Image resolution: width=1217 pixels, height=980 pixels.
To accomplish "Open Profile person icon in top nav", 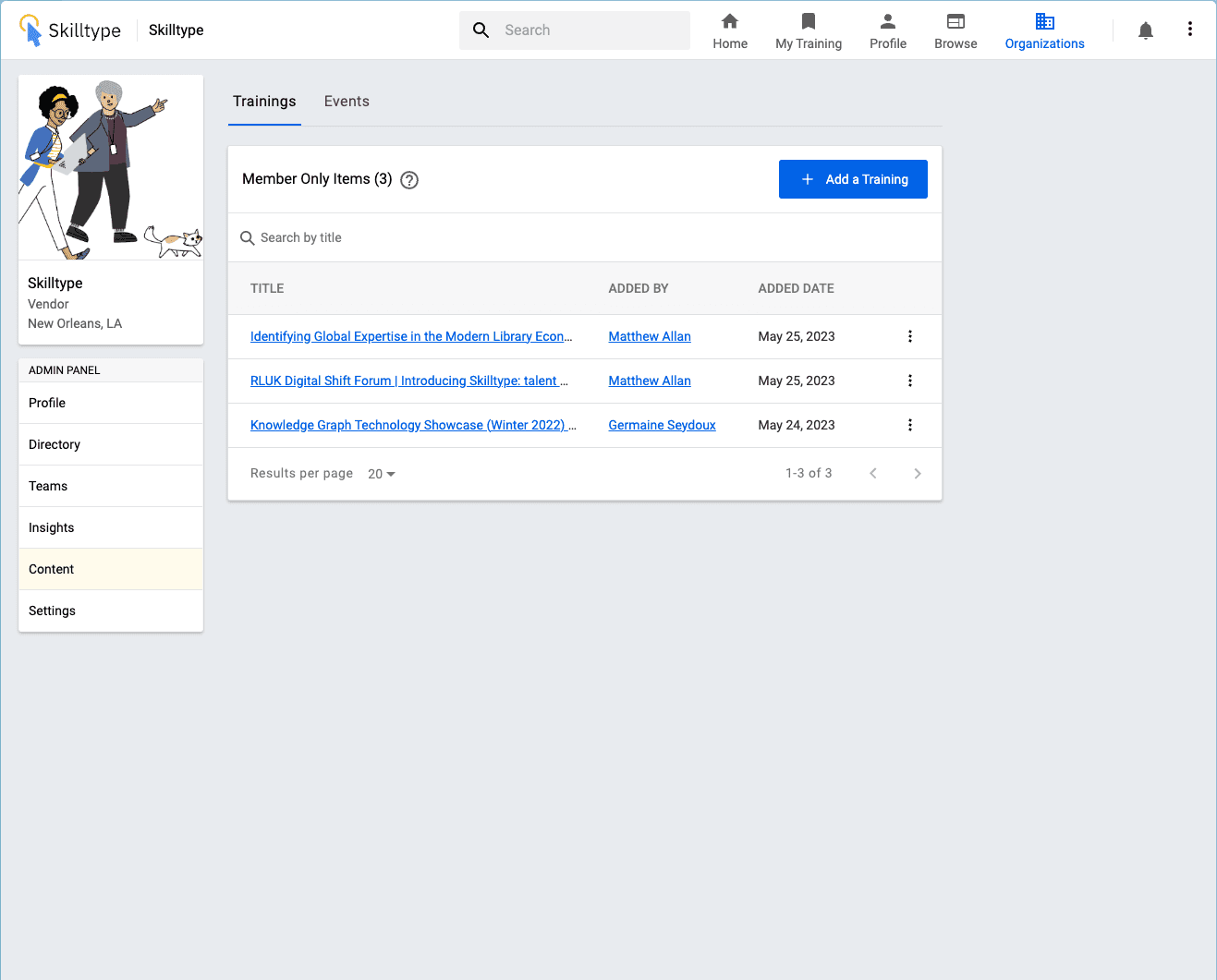I will [x=888, y=21].
